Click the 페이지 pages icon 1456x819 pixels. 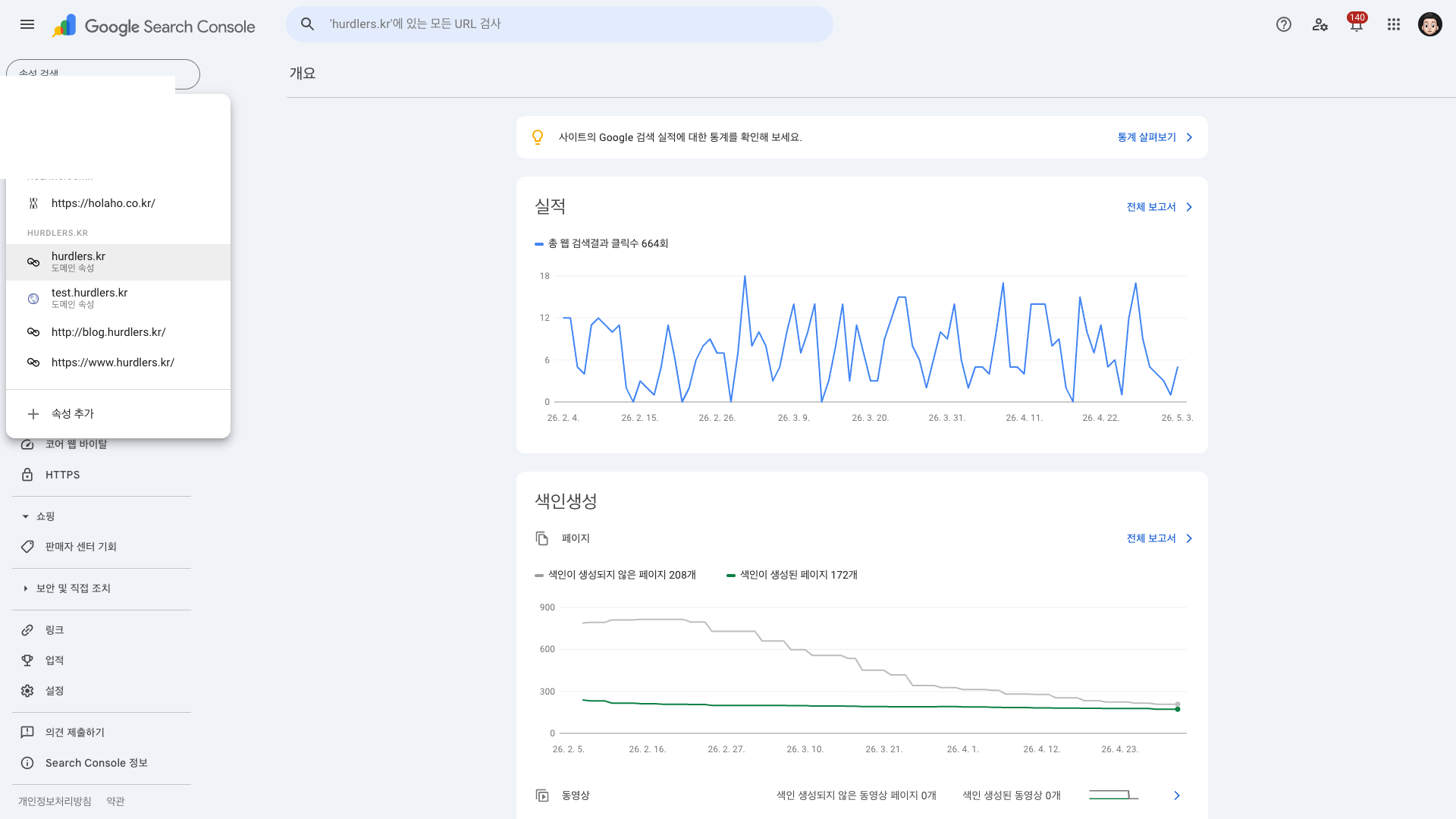tap(542, 538)
